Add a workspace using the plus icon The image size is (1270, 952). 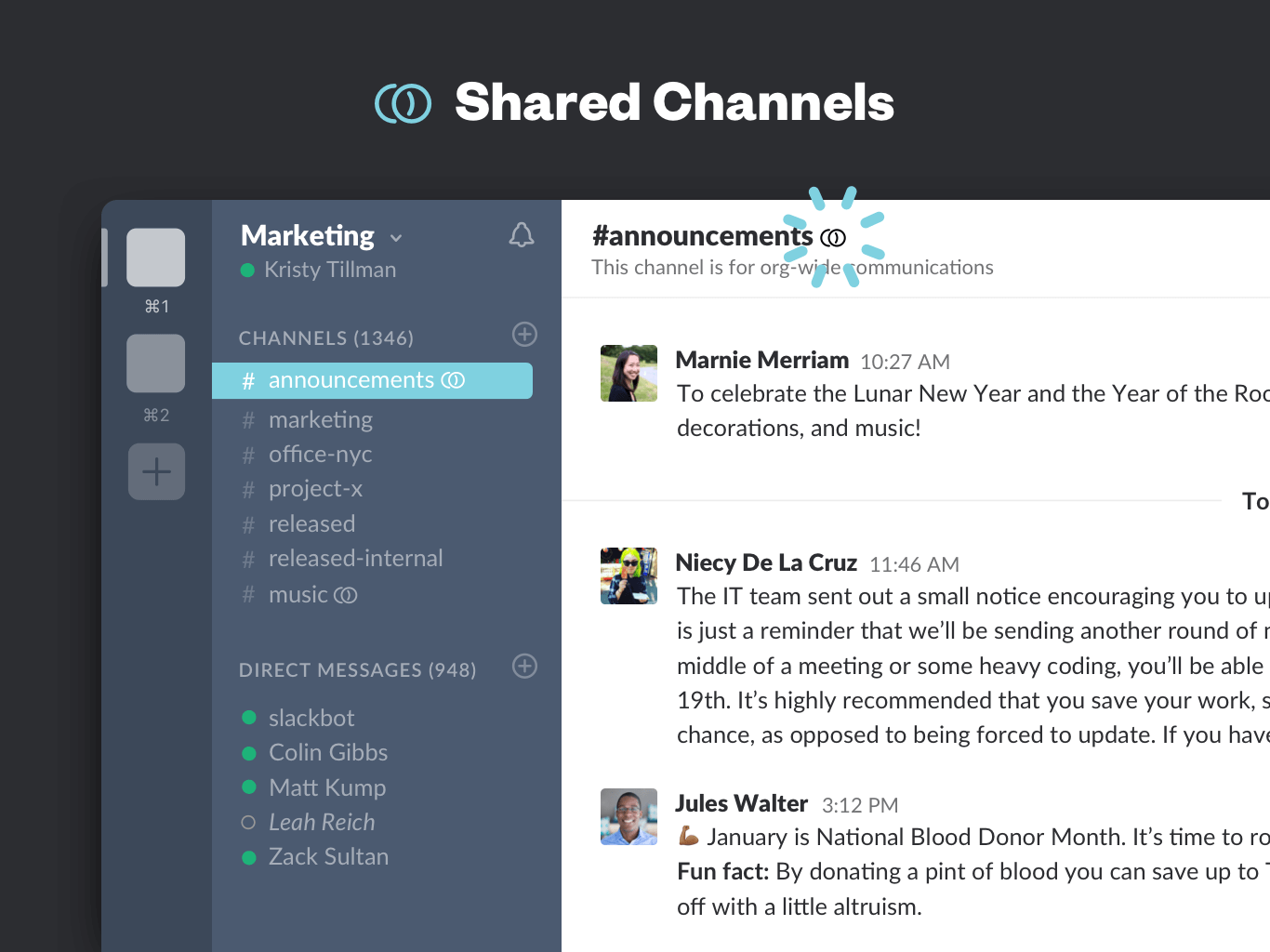click(x=156, y=471)
